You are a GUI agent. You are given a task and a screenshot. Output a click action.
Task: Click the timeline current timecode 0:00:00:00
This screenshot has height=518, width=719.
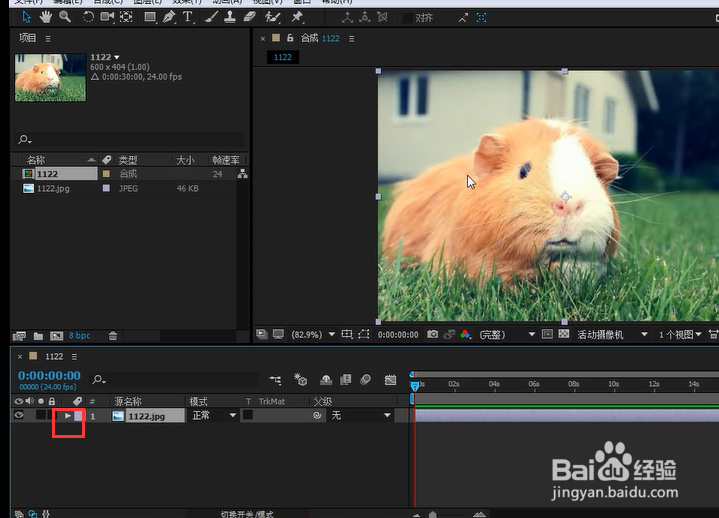point(49,375)
